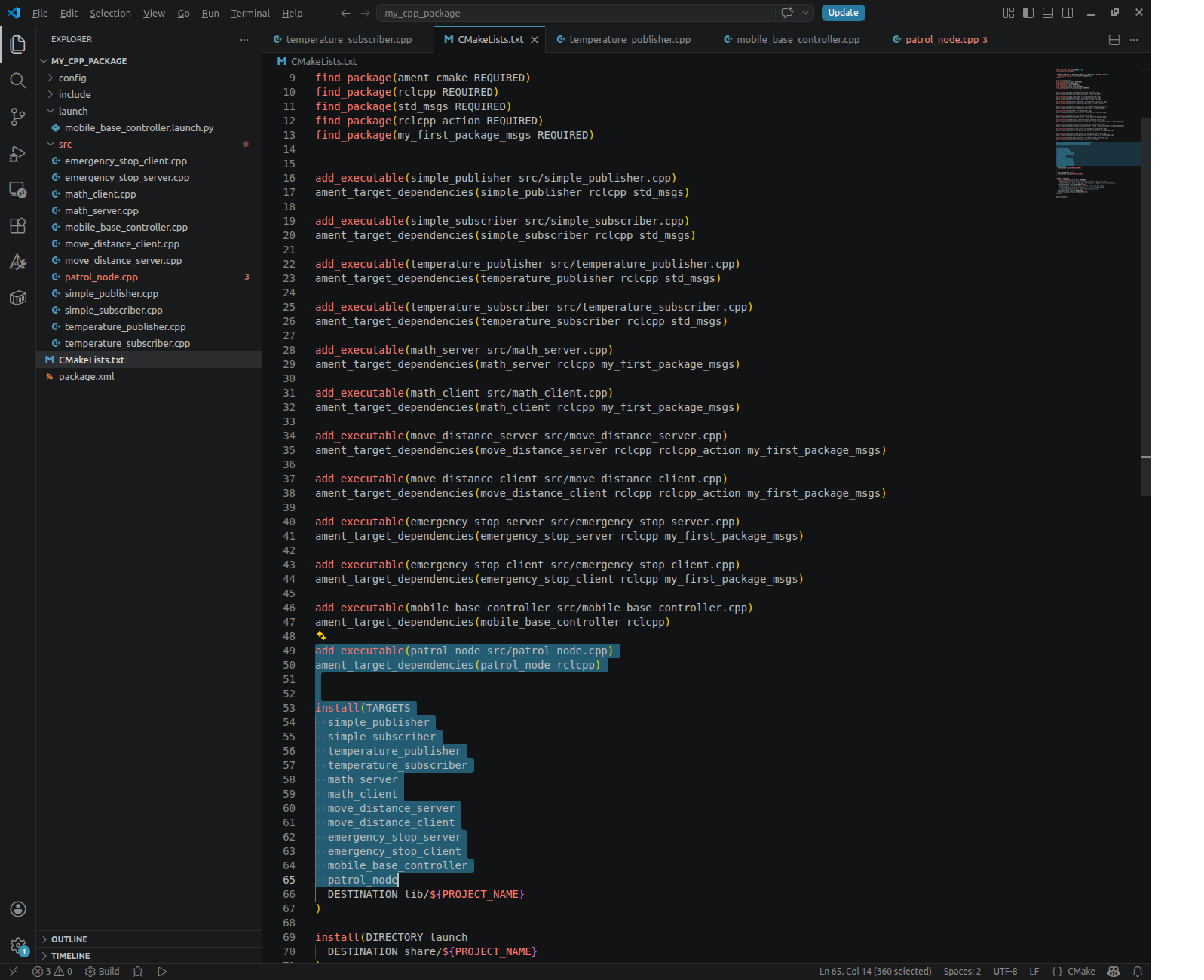The image size is (1204, 980).
Task: Open the Accounts menu icon
Action: [x=17, y=909]
